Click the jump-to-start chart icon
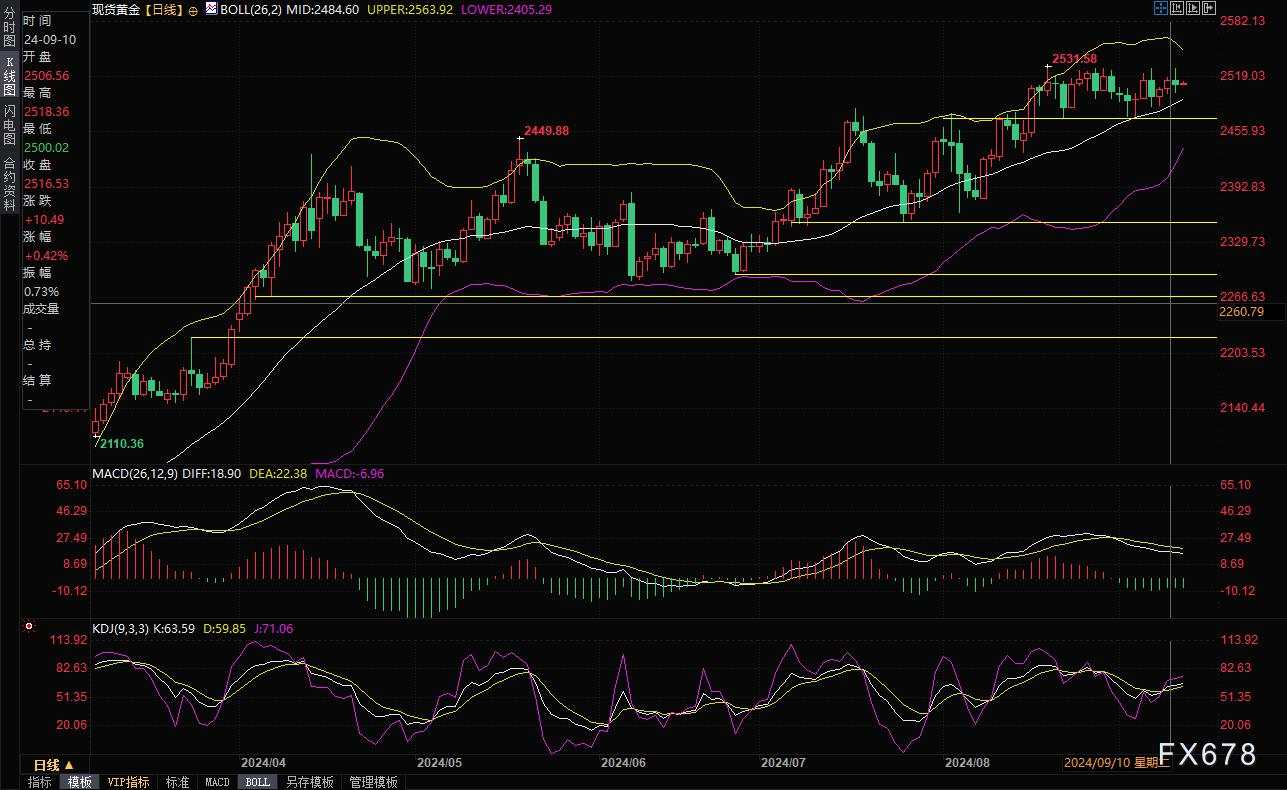This screenshot has width=1287, height=790. click(x=1177, y=8)
